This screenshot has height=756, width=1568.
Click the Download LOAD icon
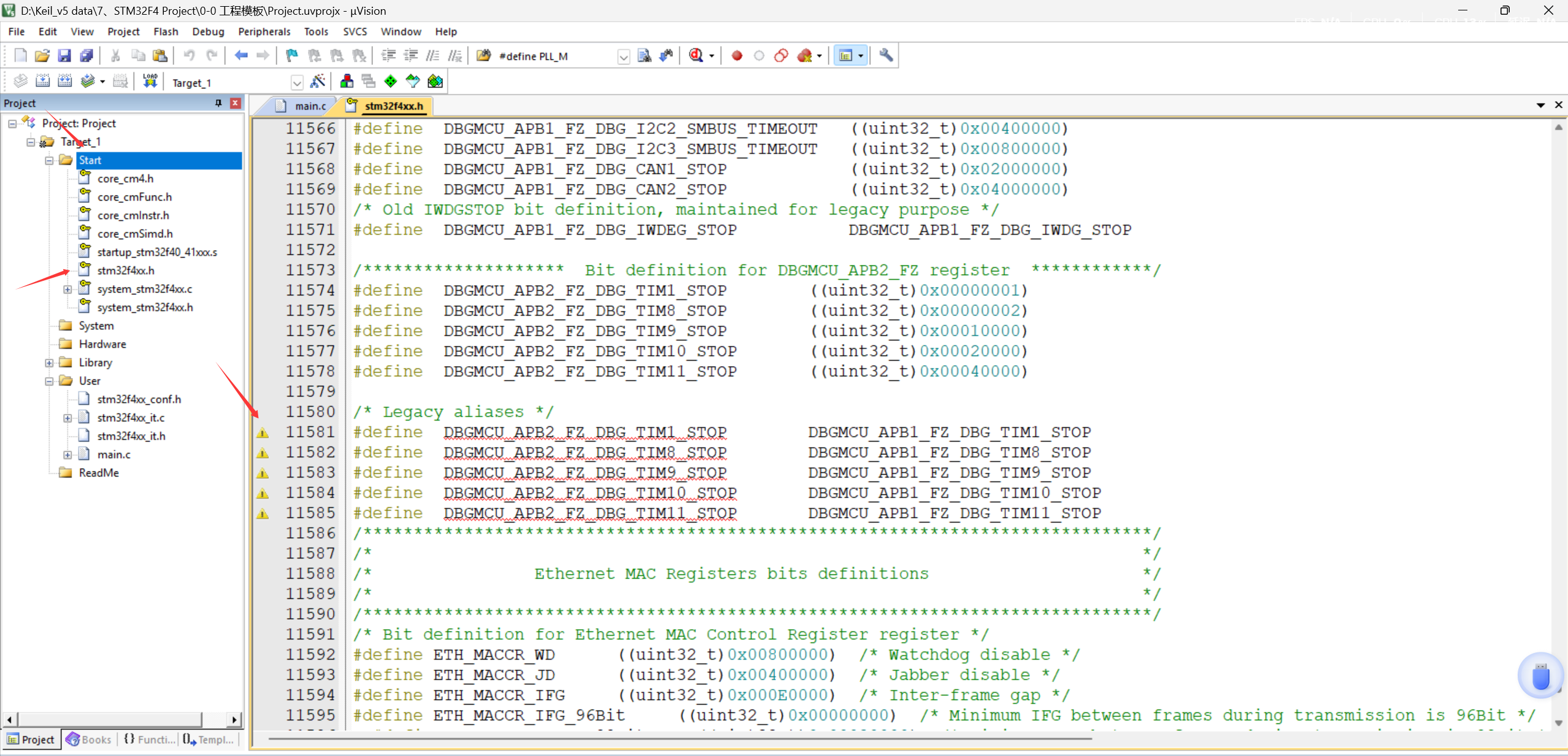pos(150,82)
